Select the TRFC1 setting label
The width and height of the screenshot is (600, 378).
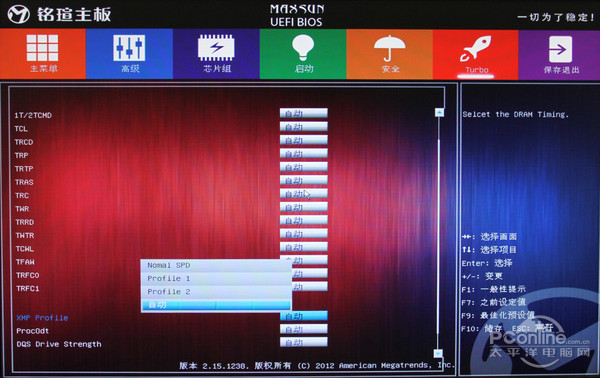coord(28,288)
